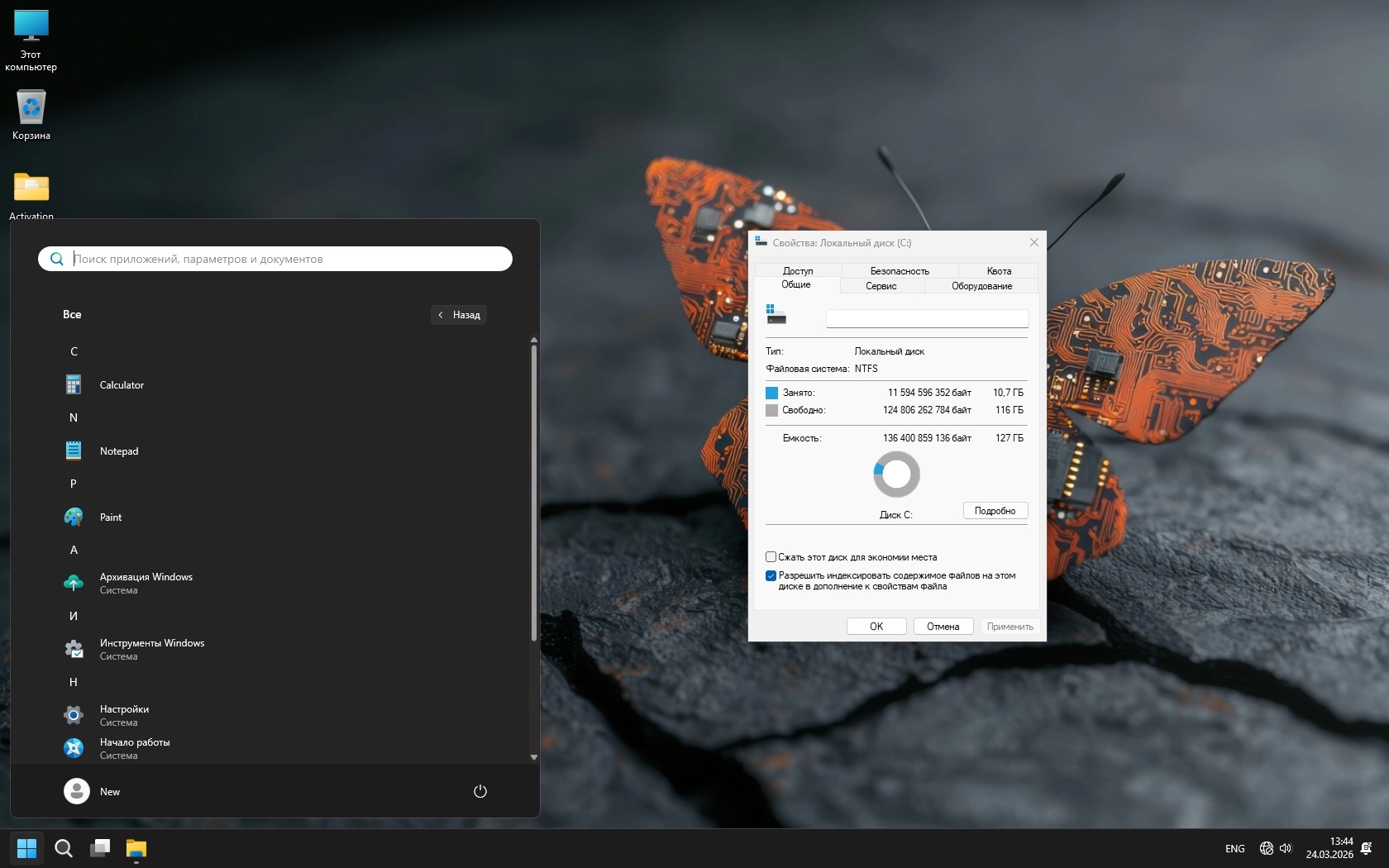The width and height of the screenshot is (1389, 868).
Task: Click the ENG language indicator
Action: (1235, 849)
